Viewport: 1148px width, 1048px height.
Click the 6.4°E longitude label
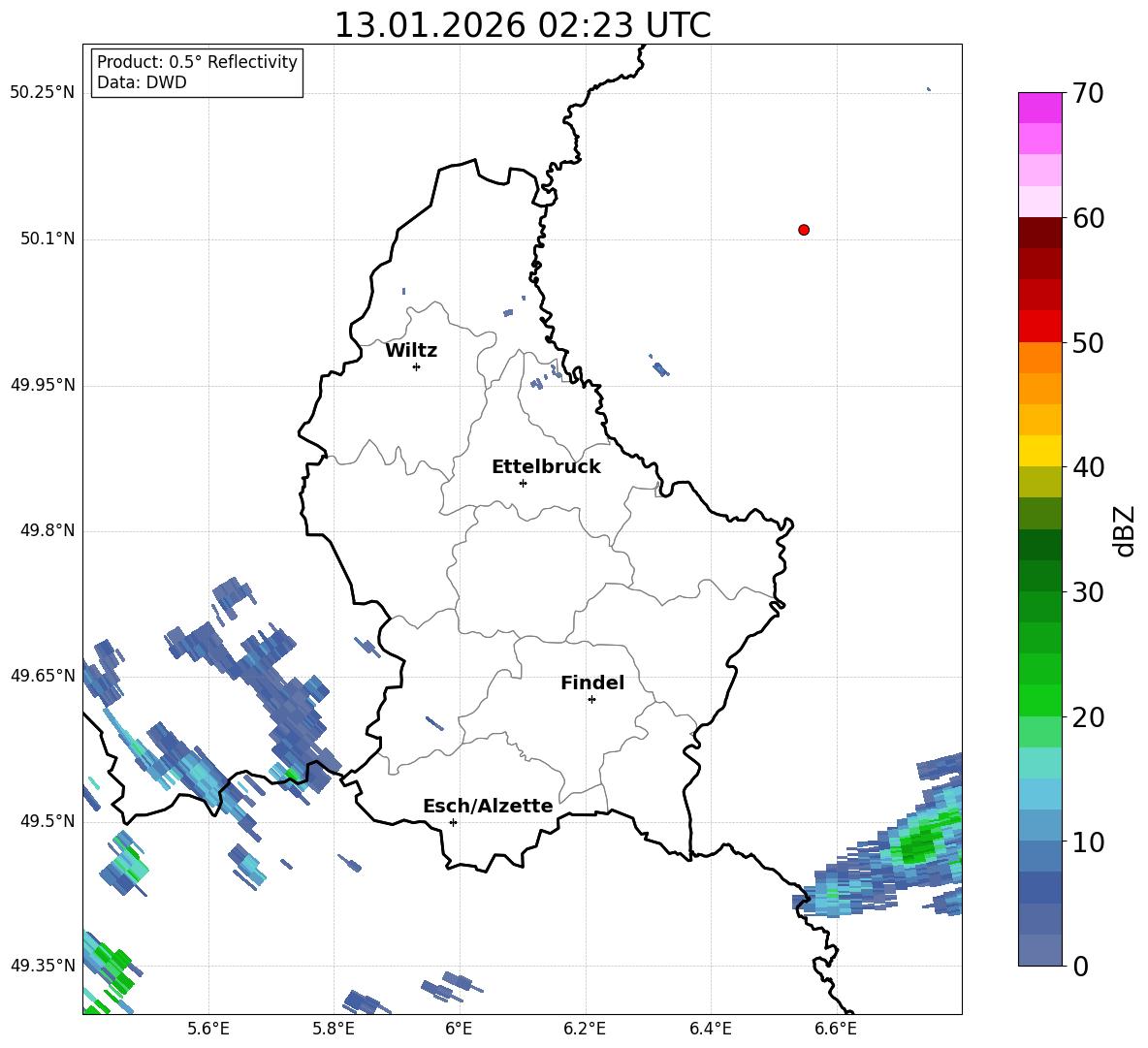point(710,1029)
